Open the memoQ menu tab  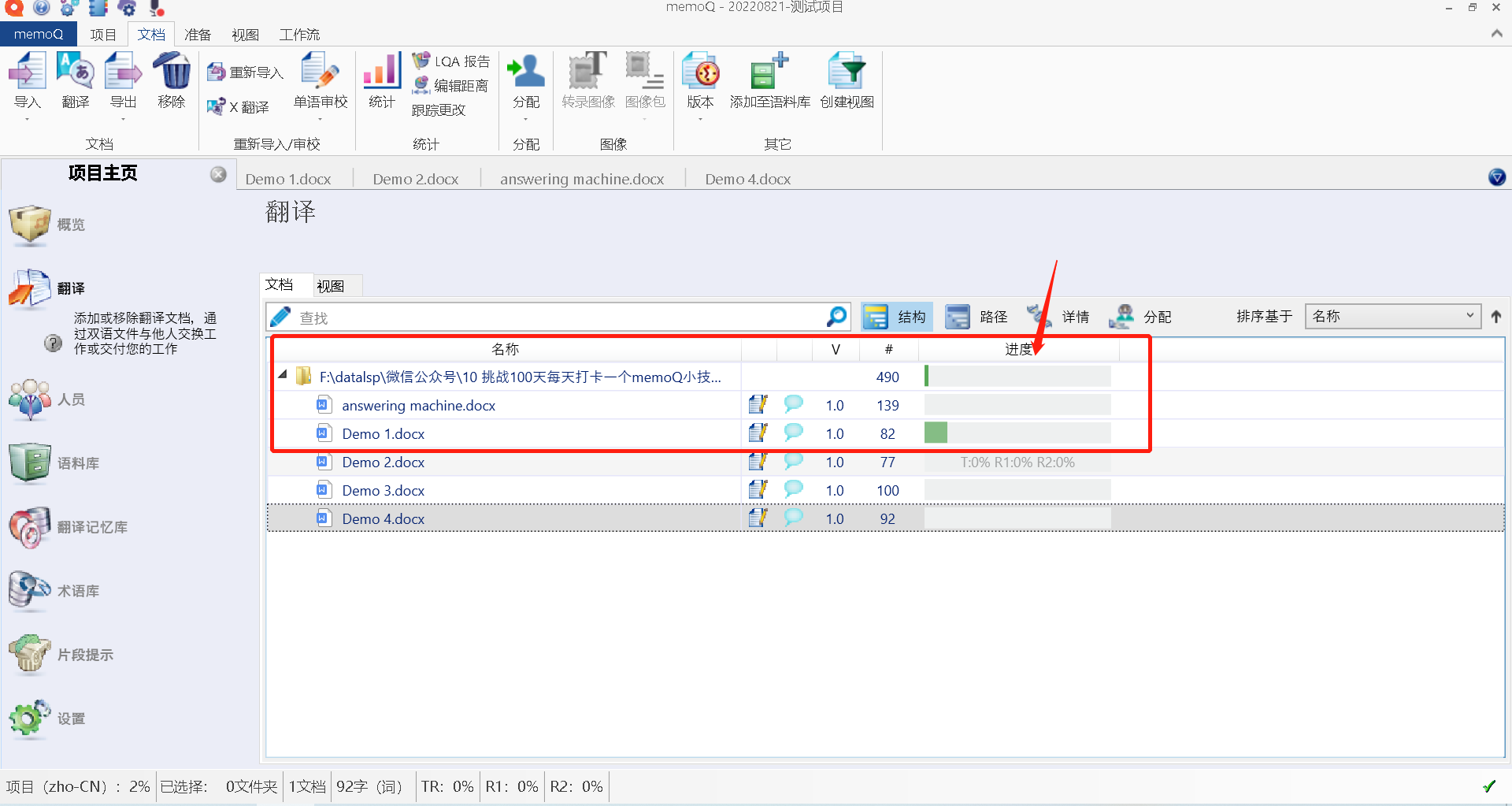pos(38,34)
